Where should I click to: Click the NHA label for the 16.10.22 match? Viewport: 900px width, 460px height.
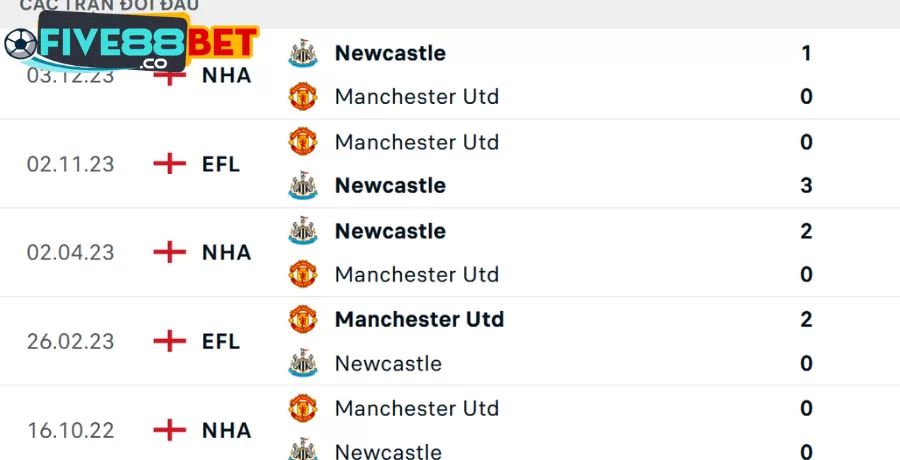(x=226, y=430)
